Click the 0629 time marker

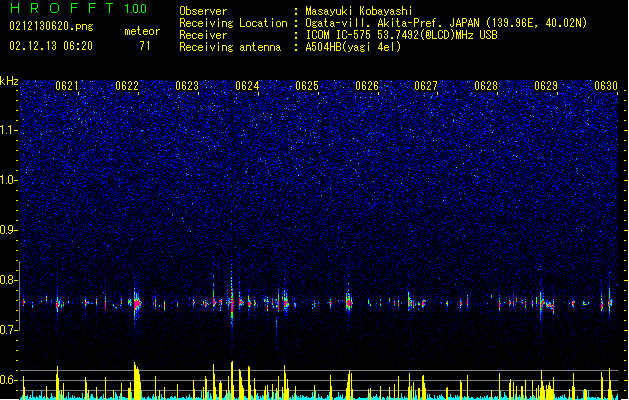(546, 86)
